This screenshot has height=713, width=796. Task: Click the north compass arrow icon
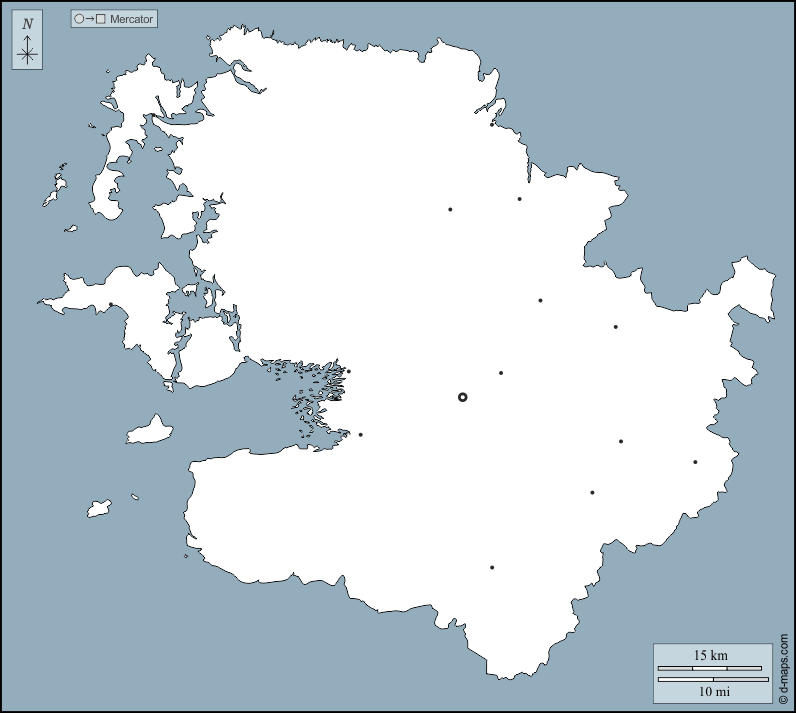(27, 49)
